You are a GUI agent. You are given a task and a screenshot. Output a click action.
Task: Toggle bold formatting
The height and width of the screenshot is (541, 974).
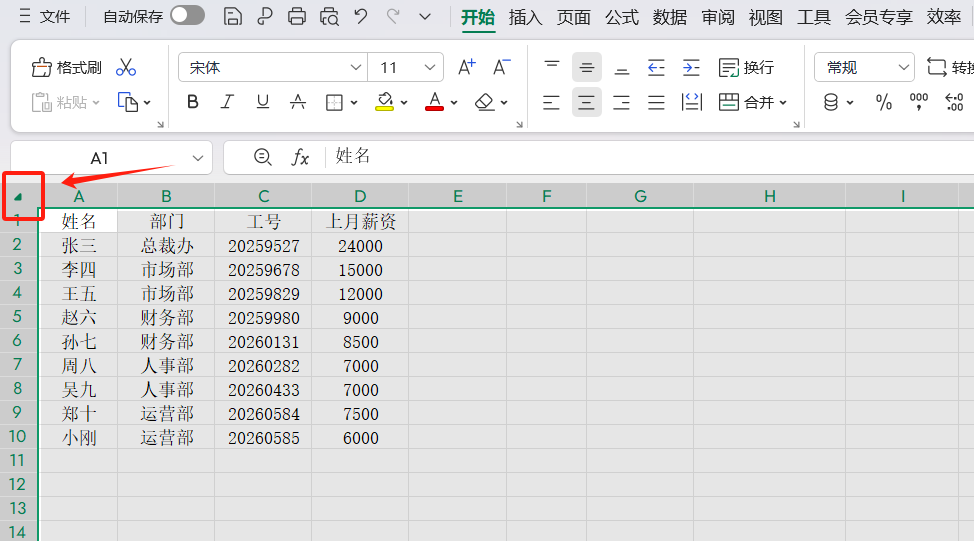(x=193, y=102)
